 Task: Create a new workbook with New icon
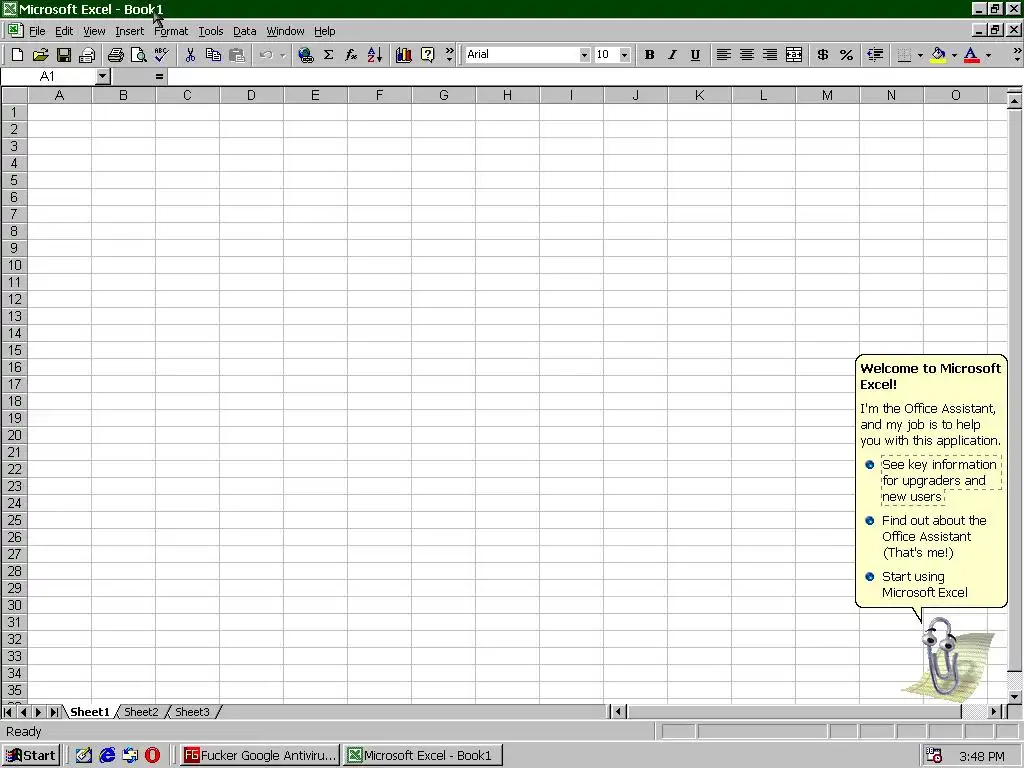(18, 55)
